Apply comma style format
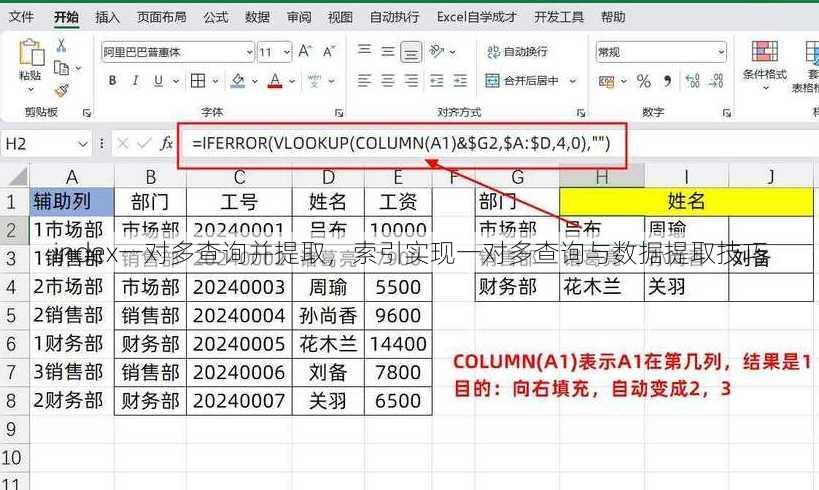 coord(667,81)
